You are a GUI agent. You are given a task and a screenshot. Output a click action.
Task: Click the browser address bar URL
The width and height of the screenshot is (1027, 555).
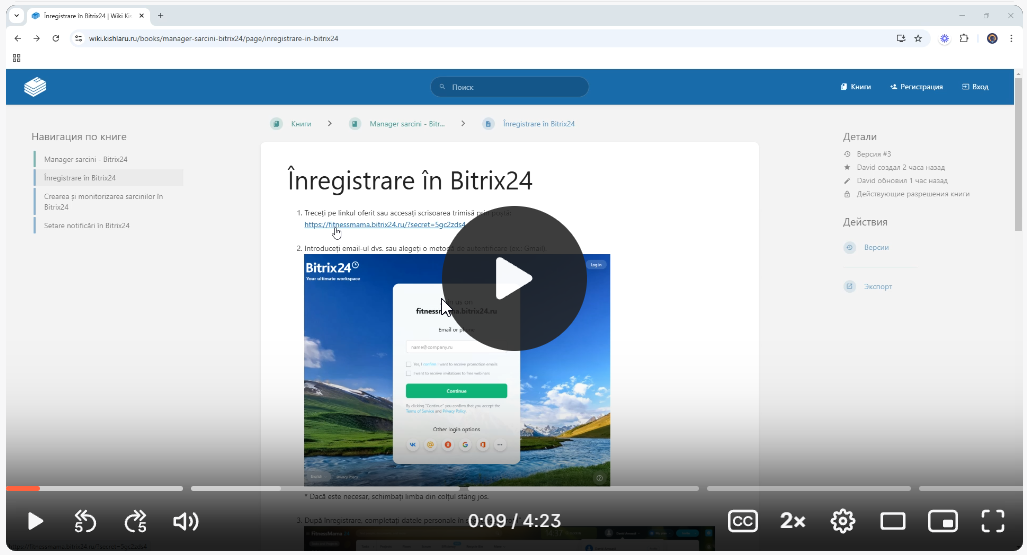214,39
